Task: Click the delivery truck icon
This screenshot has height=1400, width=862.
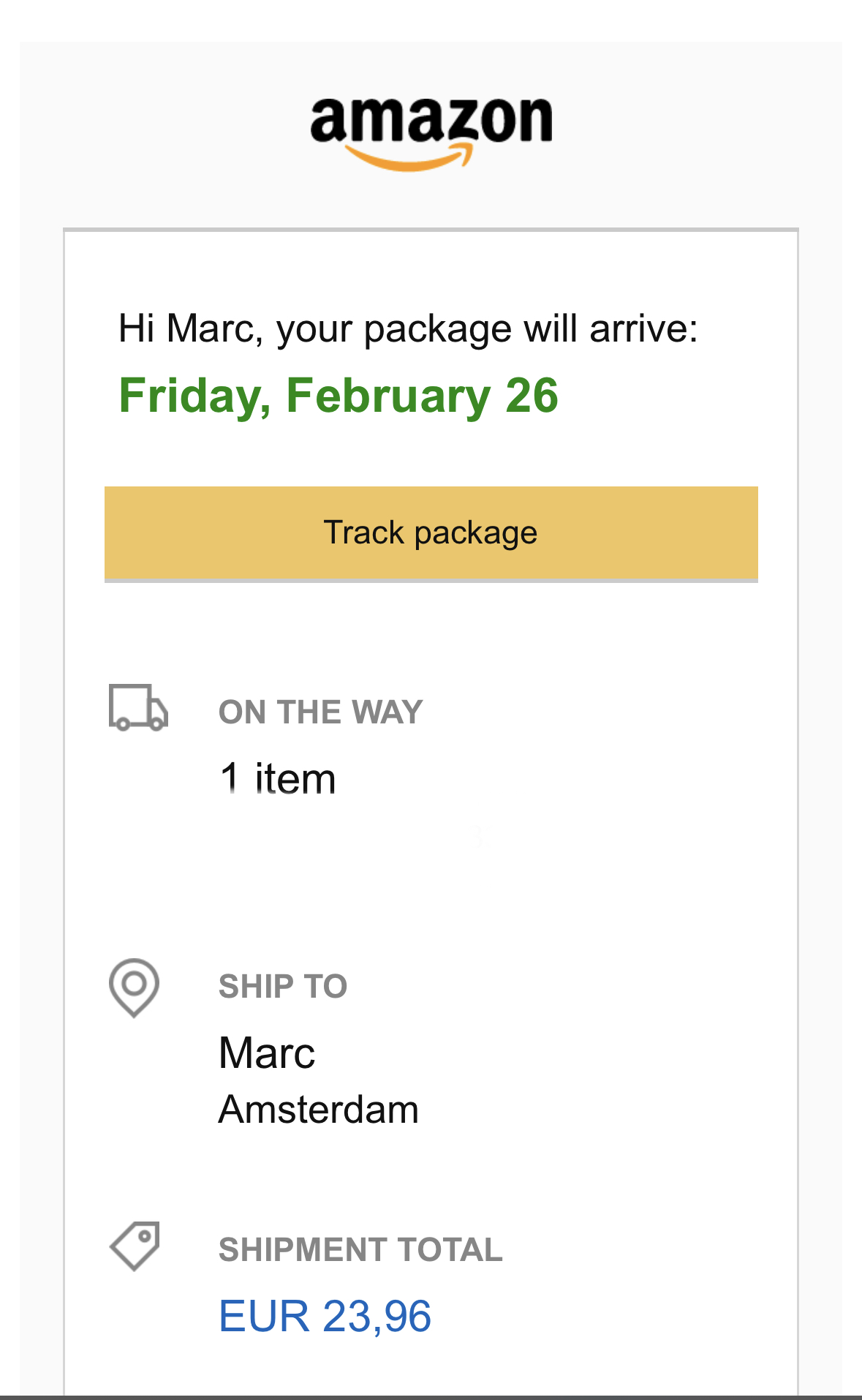Action: coord(138,707)
